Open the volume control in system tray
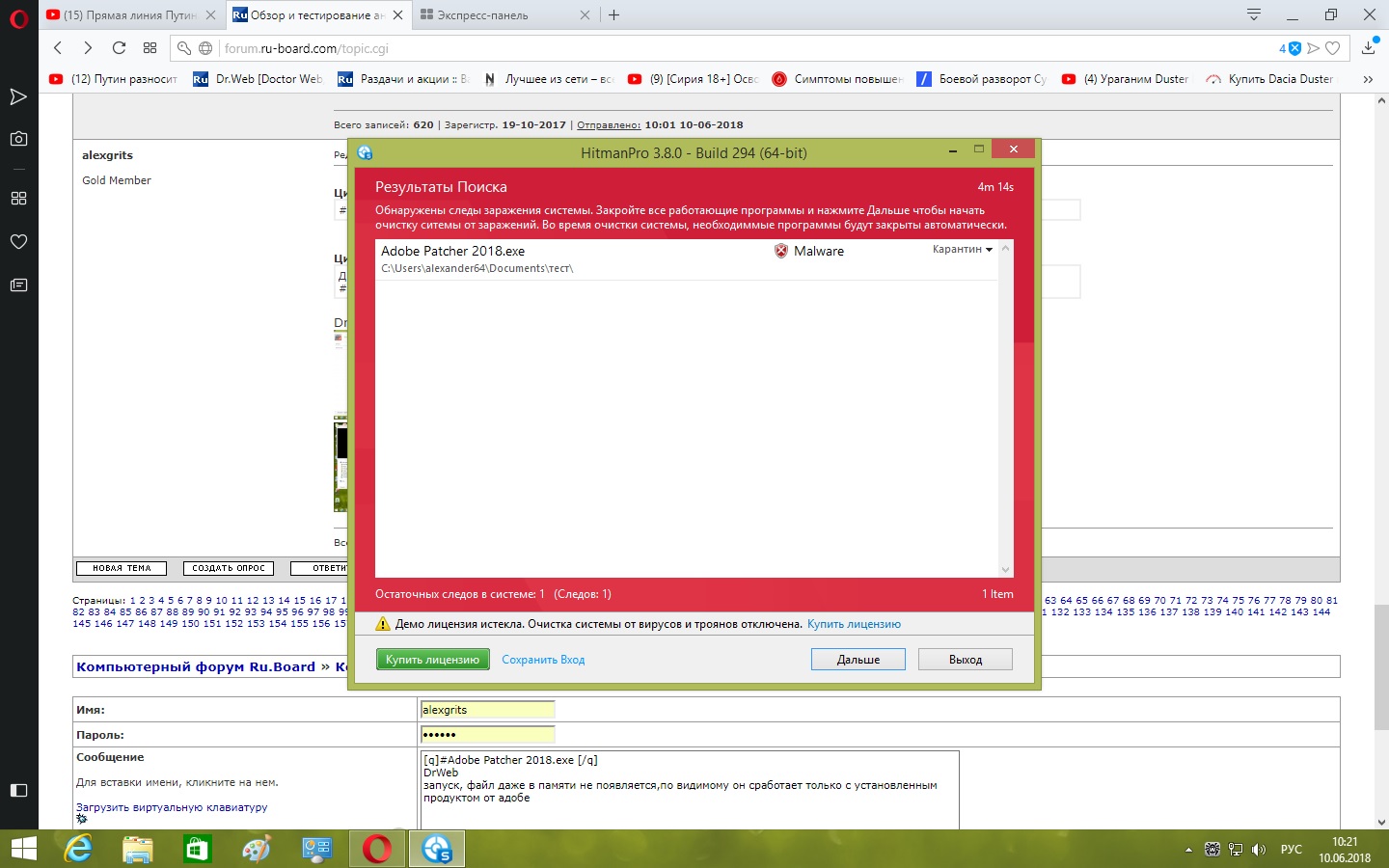 click(1259, 850)
